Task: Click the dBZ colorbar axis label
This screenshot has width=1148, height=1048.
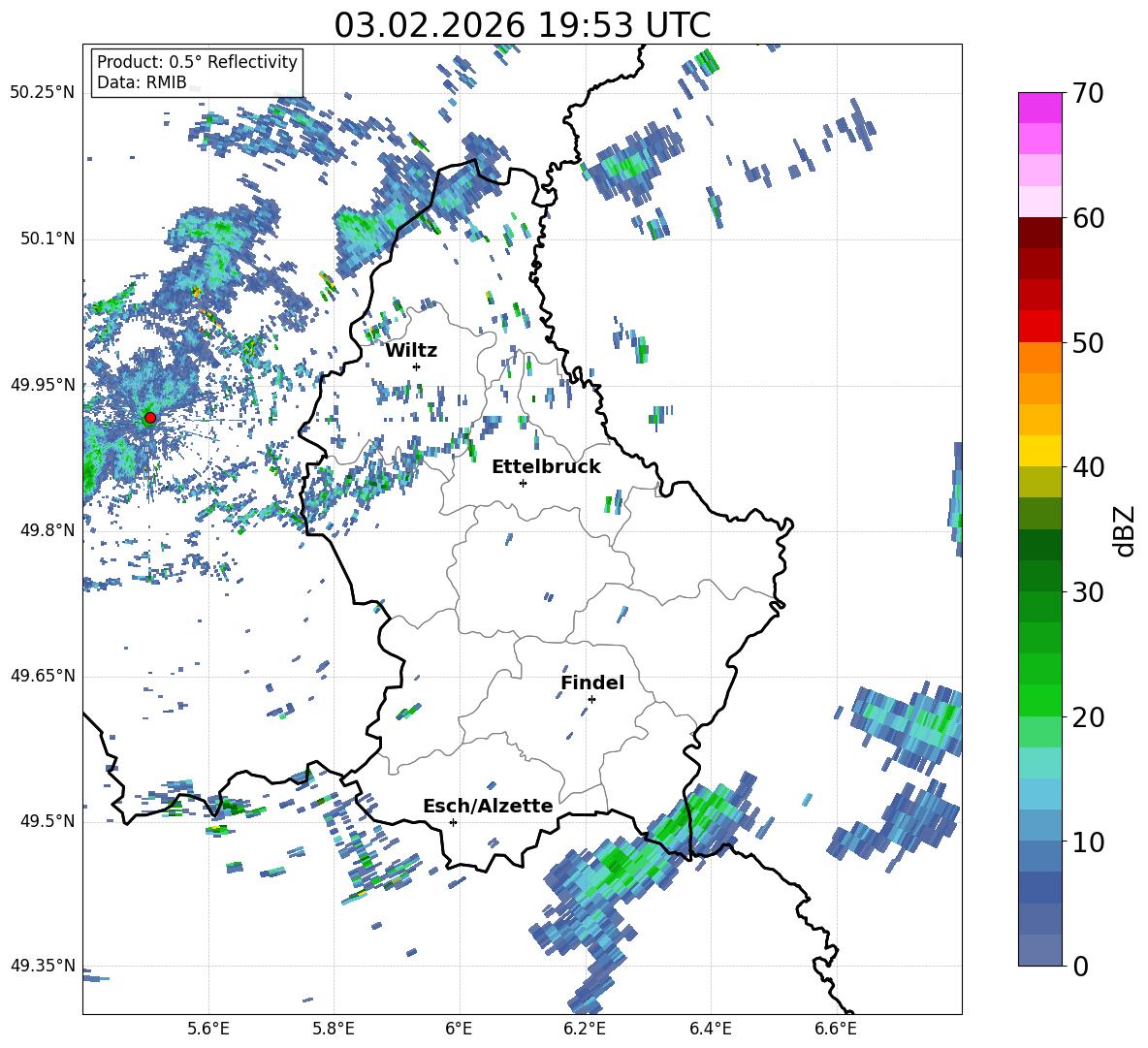Action: (x=1126, y=530)
